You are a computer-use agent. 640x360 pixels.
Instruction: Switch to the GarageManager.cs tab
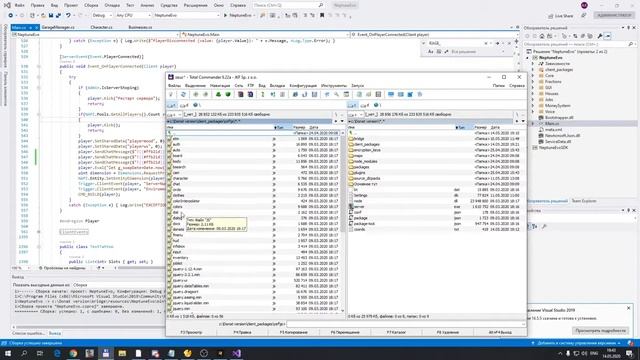point(58,27)
